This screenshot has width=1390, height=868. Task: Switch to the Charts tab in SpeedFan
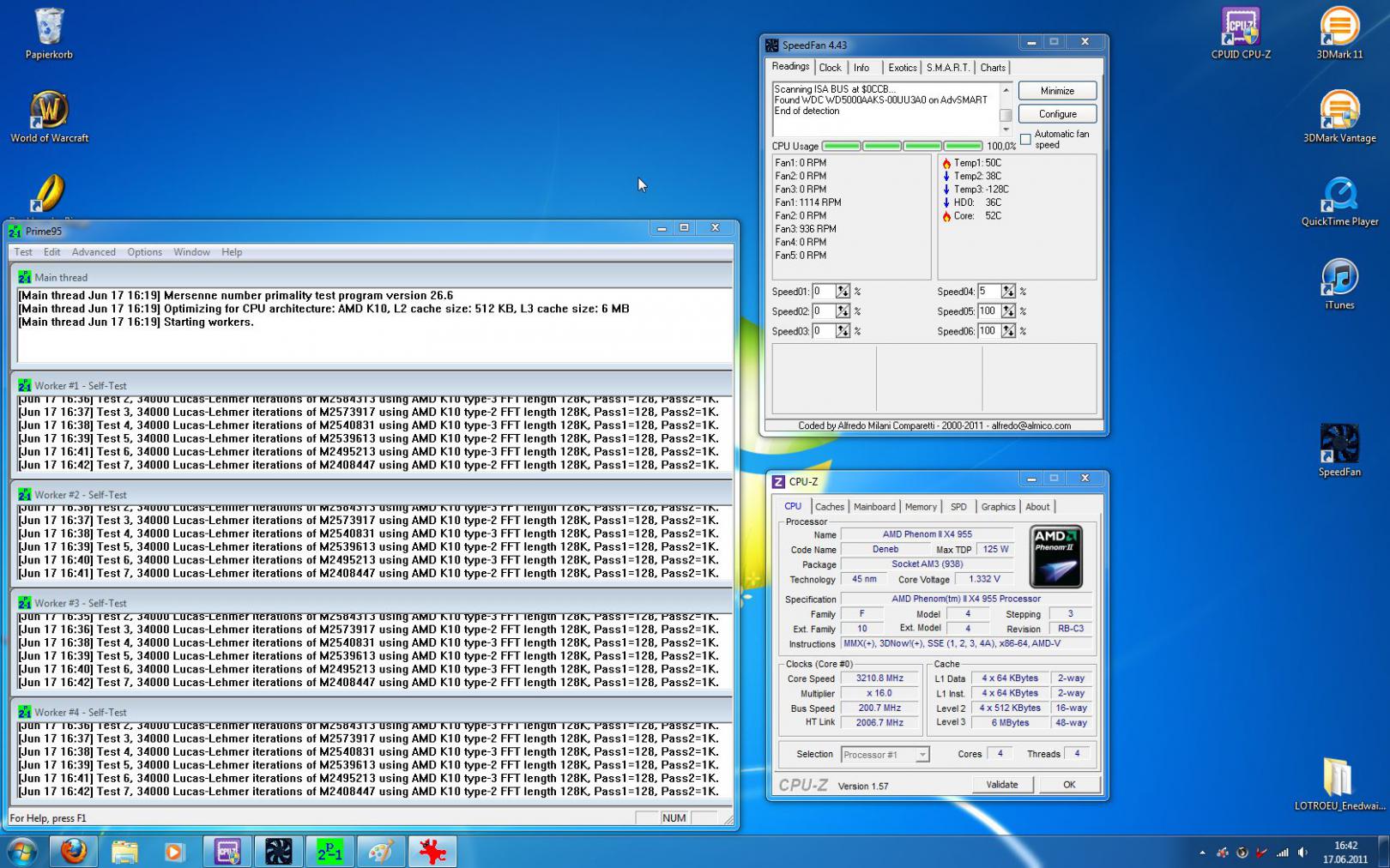pyautogui.click(x=993, y=68)
